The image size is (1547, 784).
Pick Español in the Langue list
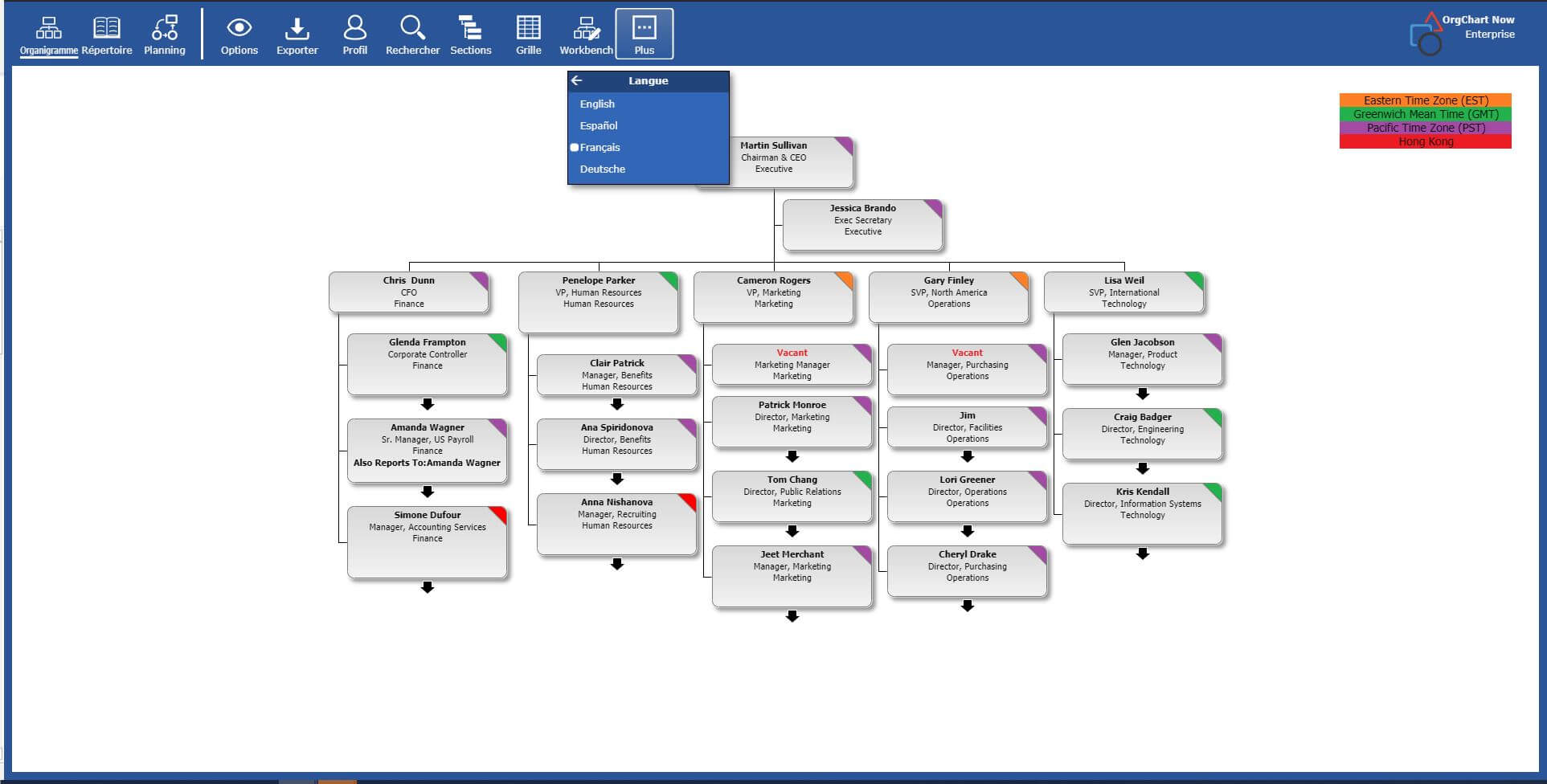click(x=599, y=126)
